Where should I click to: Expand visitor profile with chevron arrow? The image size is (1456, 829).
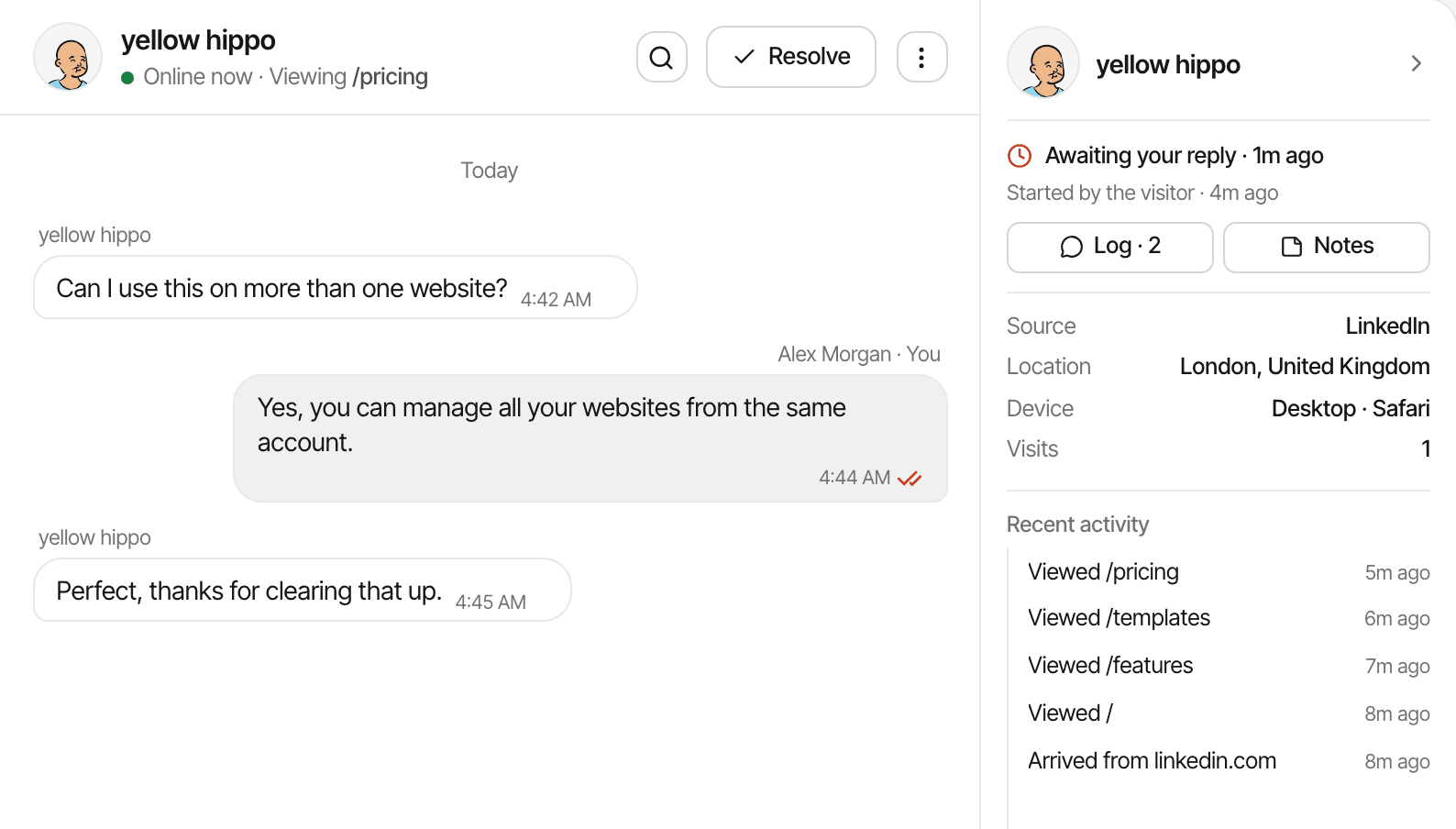click(x=1416, y=63)
